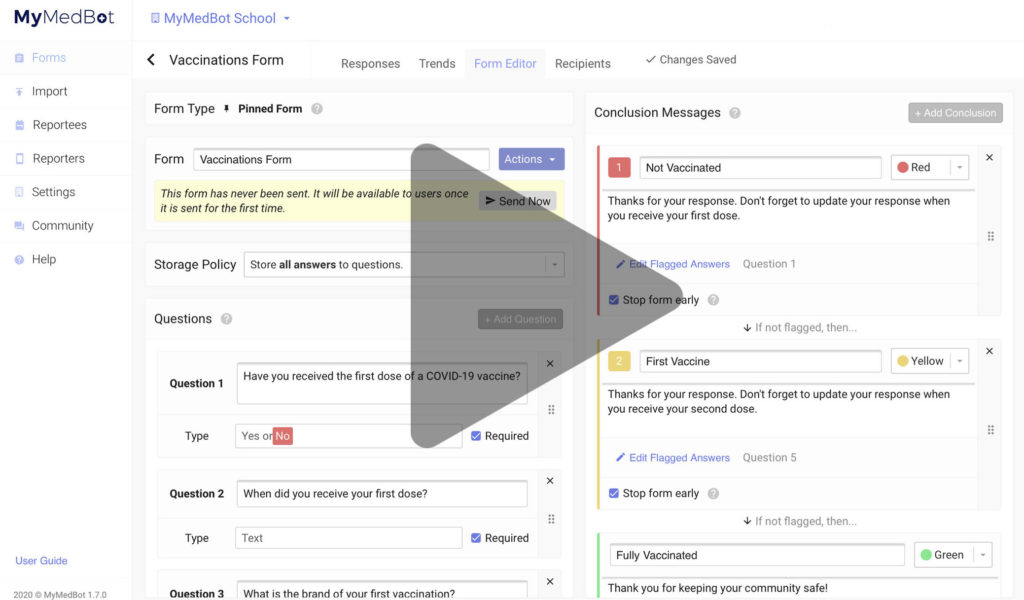Open the Yellow color dropdown
Image resolution: width=1024 pixels, height=600 pixels.
pyautogui.click(x=930, y=361)
